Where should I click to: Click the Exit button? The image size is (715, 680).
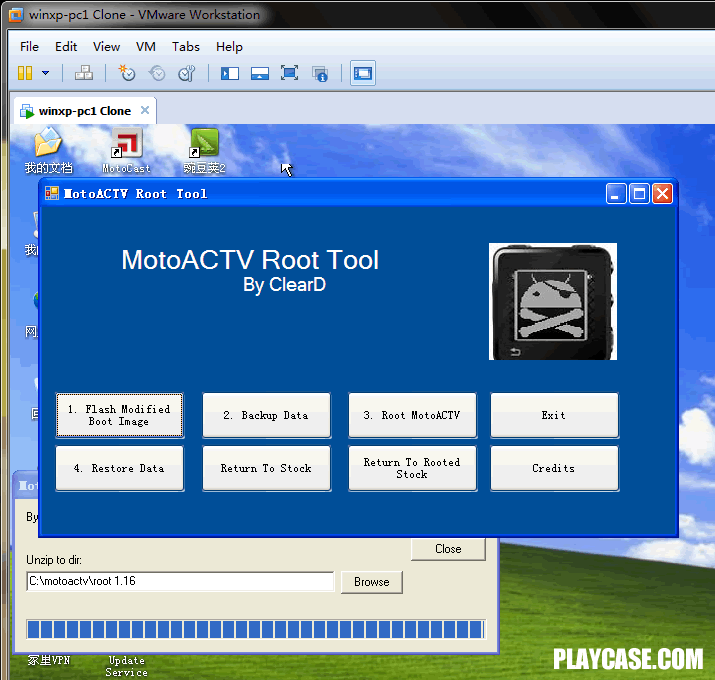click(554, 415)
